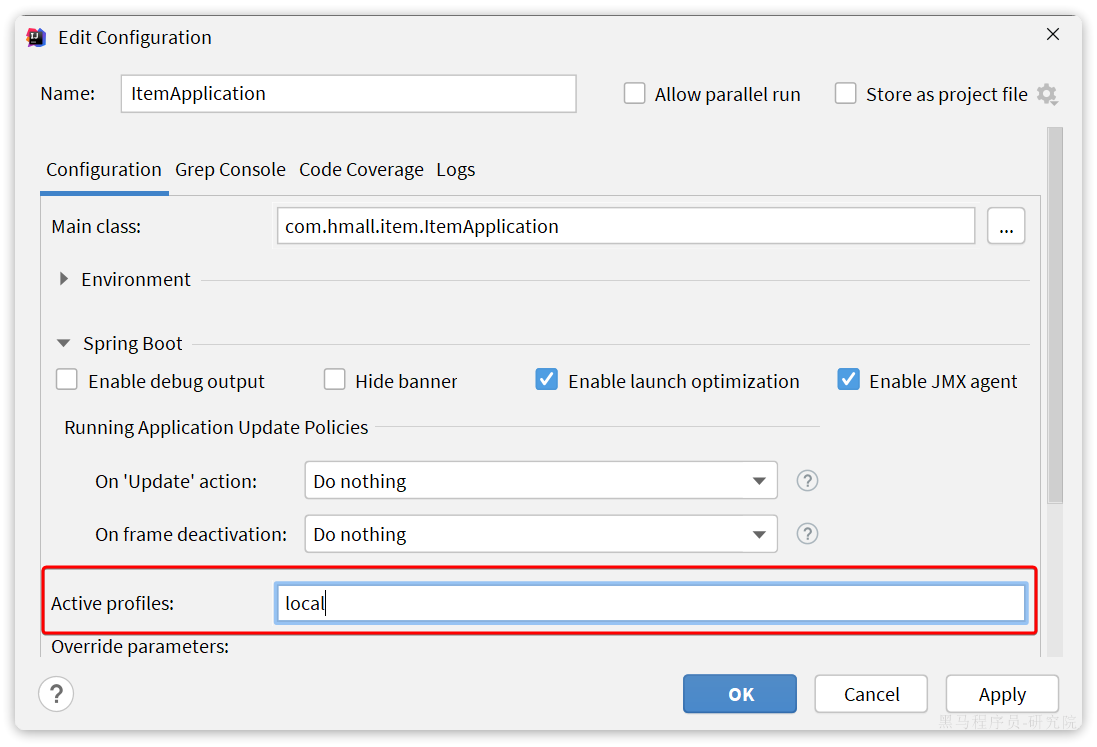Viewport: 1097px width, 747px height.
Task: Open the Code Coverage tab
Action: [361, 170]
